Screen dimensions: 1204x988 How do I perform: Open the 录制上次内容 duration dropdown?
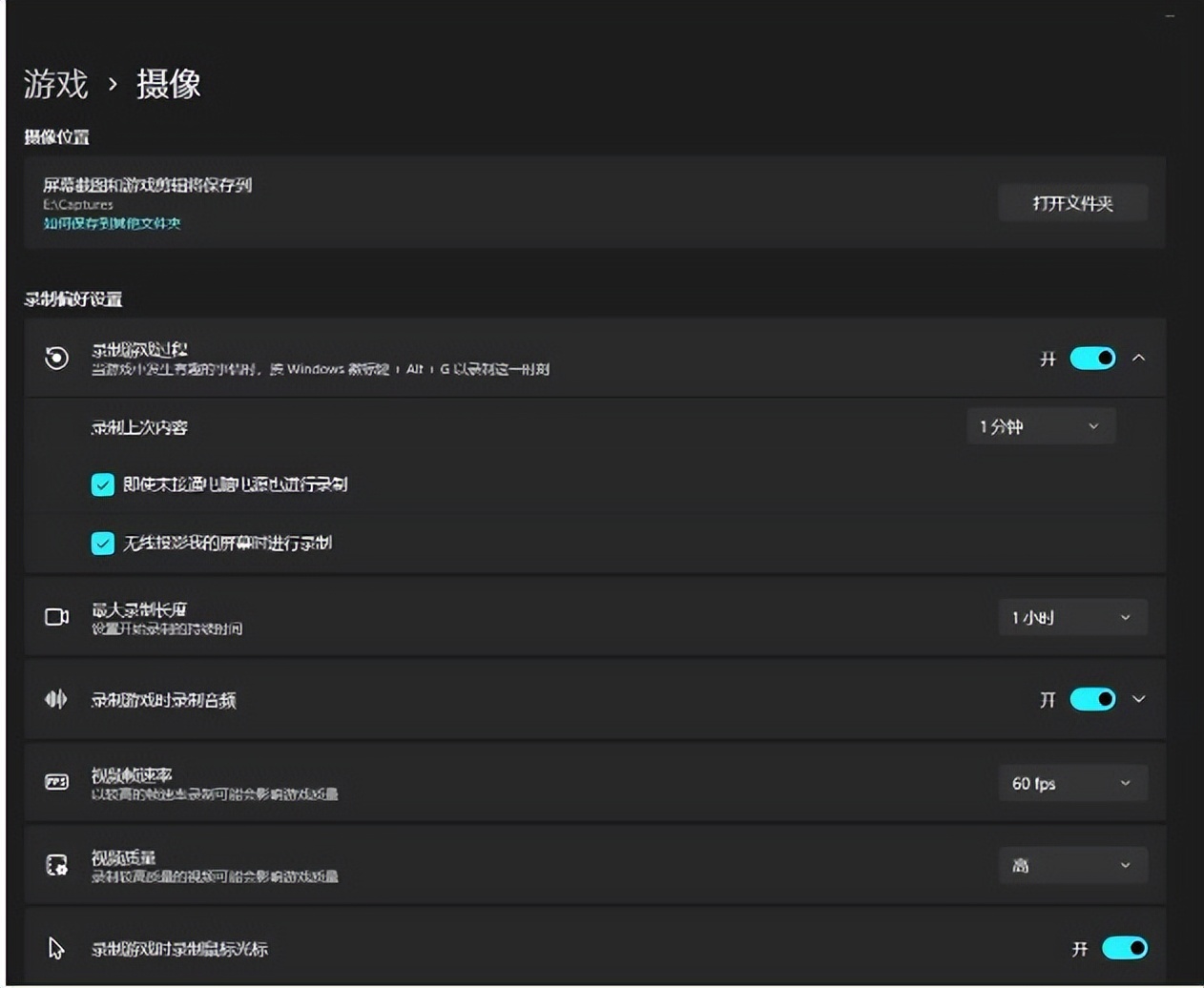click(1040, 426)
